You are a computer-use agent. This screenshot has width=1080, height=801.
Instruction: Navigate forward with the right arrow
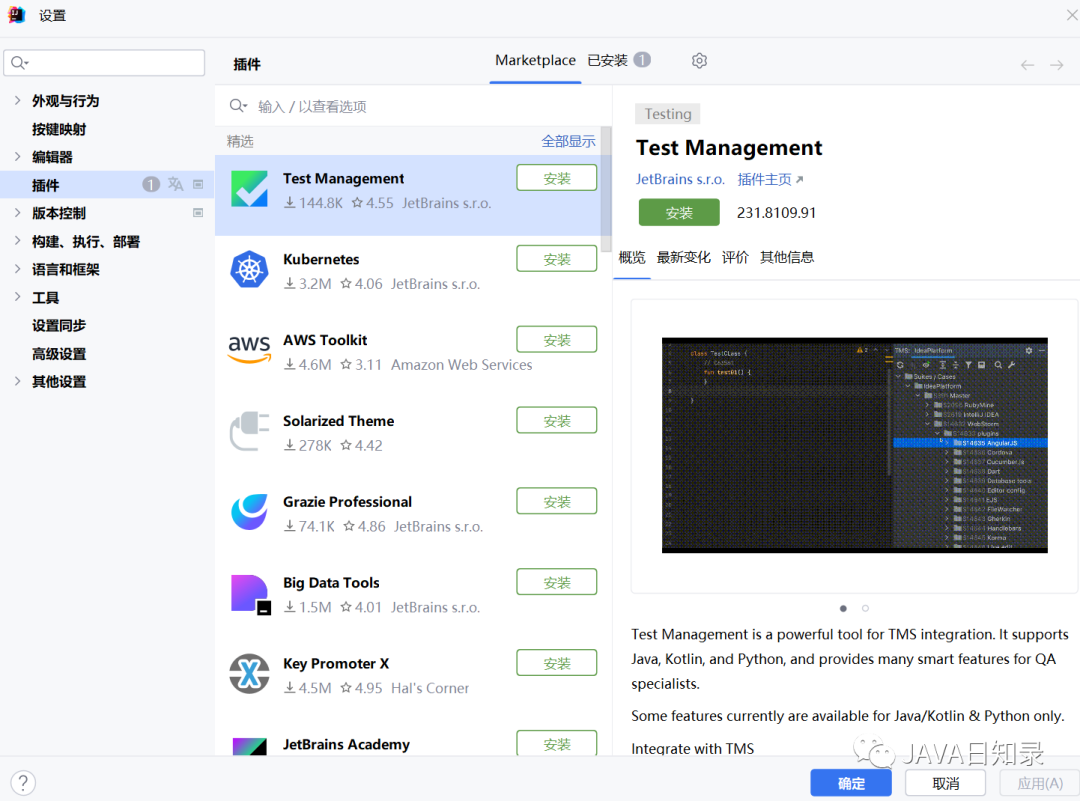tap(1057, 65)
